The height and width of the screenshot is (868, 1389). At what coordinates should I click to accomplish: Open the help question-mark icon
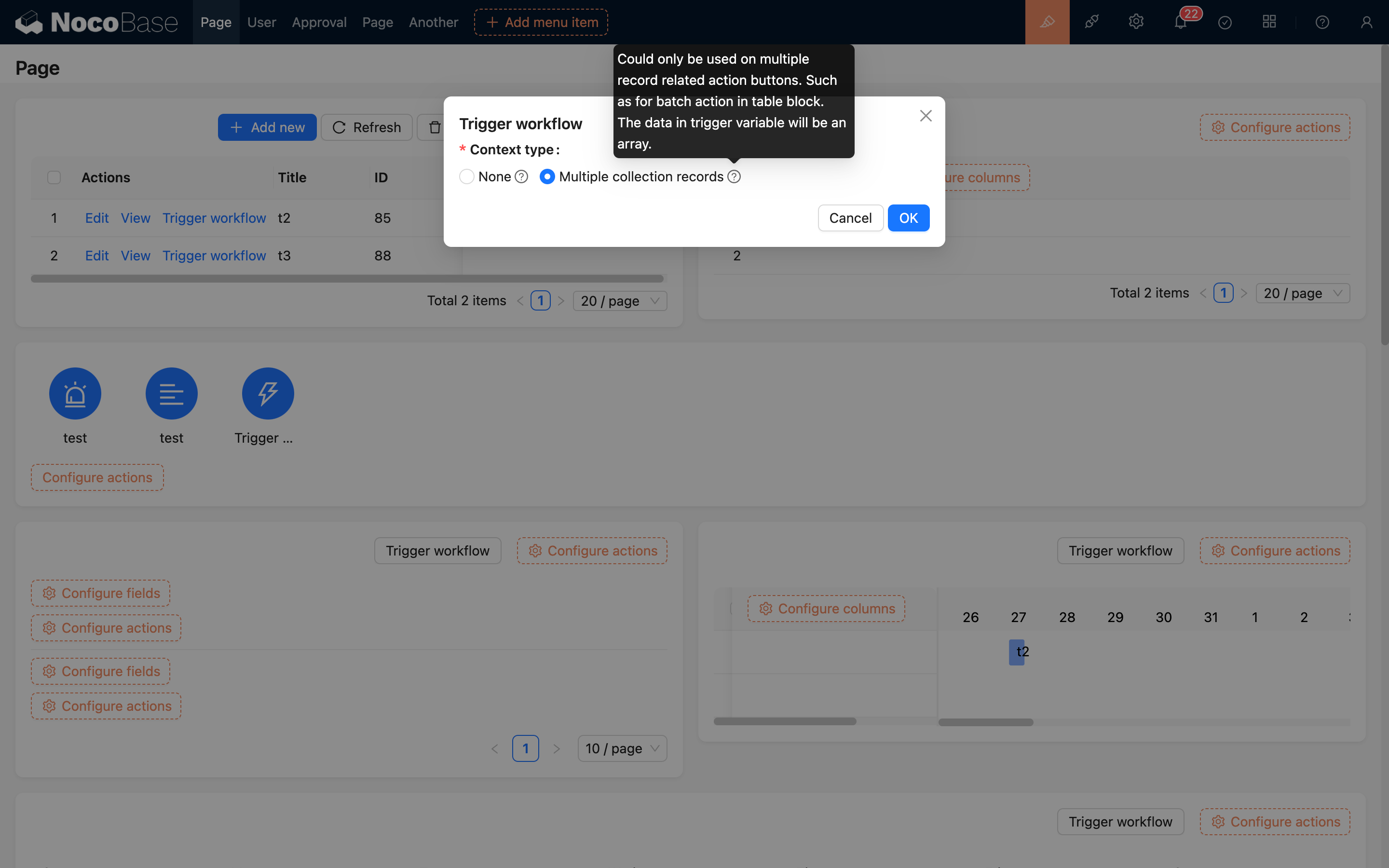click(1322, 22)
